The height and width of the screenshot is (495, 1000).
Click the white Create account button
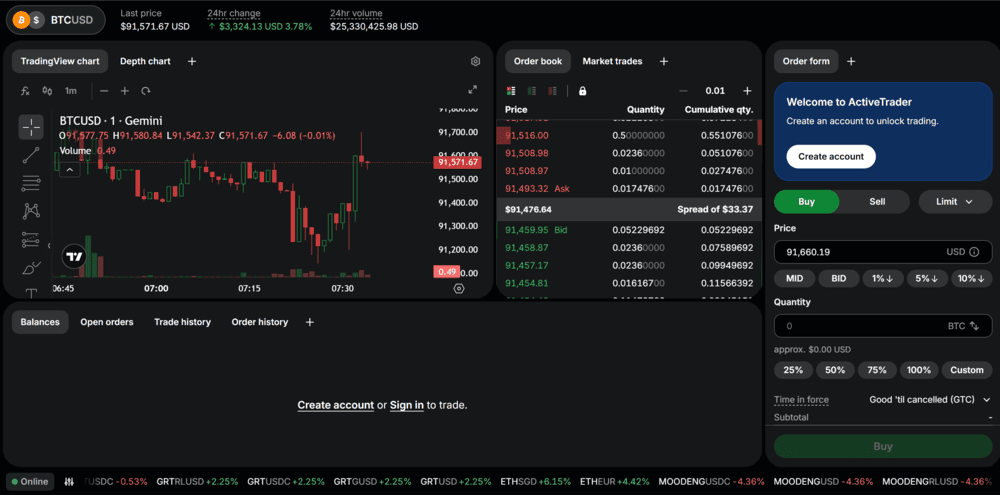pos(831,156)
